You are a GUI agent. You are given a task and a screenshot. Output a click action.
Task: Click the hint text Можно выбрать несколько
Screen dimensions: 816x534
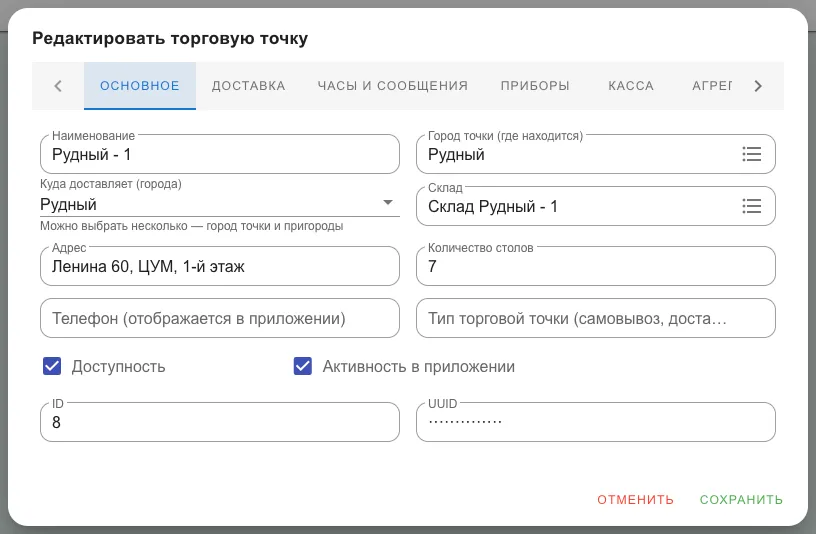(x=192, y=226)
